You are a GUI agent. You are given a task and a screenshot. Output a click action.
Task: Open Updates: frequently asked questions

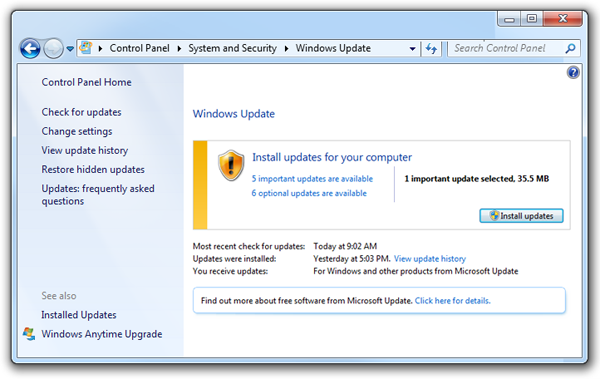[98, 195]
